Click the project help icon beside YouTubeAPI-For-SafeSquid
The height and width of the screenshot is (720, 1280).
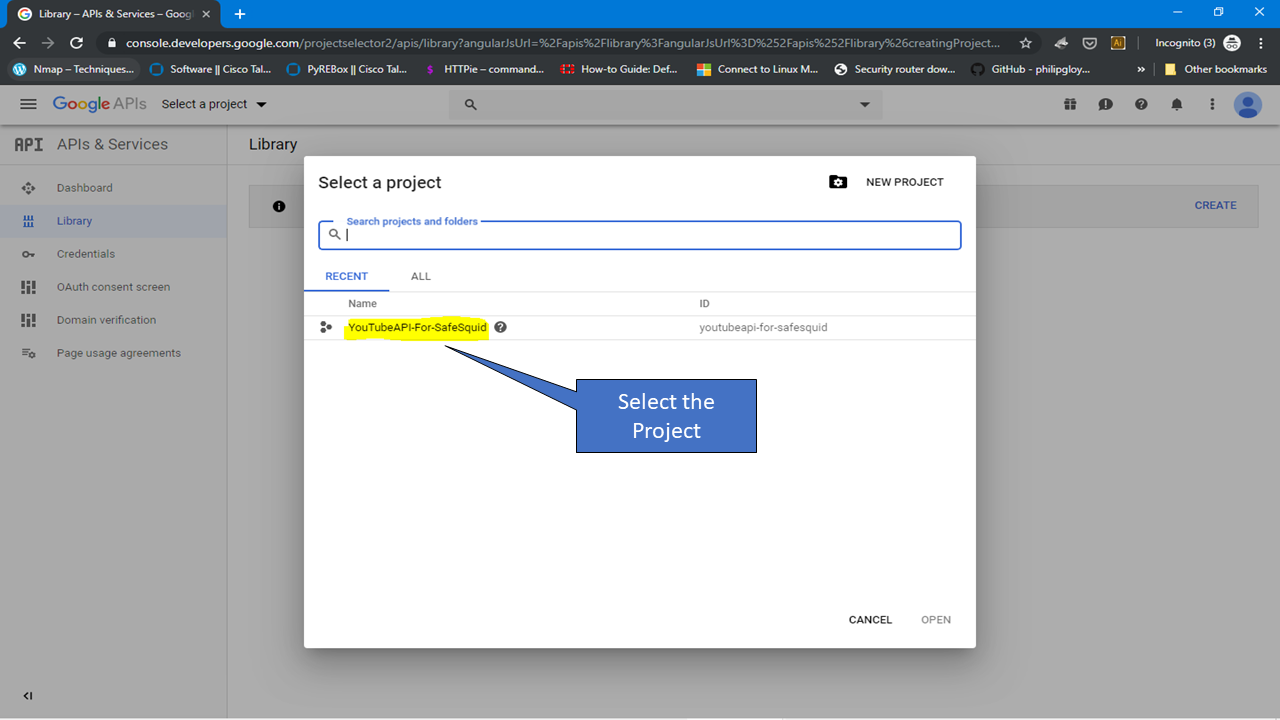[x=500, y=327]
